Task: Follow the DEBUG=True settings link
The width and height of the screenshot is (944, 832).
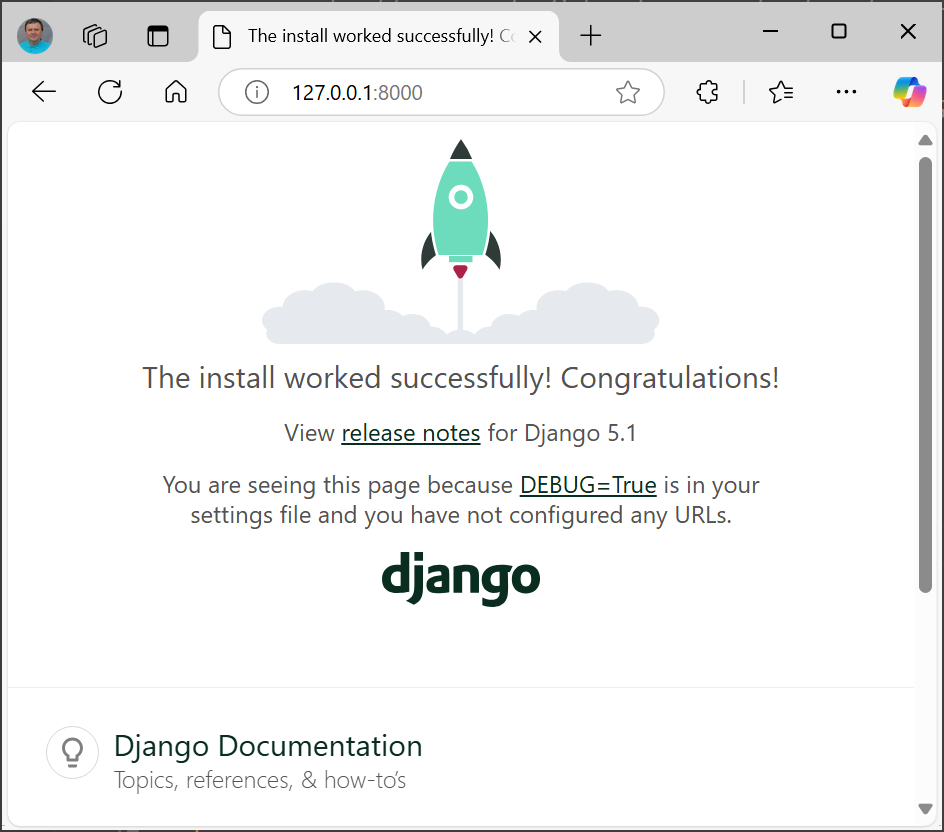Action: (x=588, y=485)
